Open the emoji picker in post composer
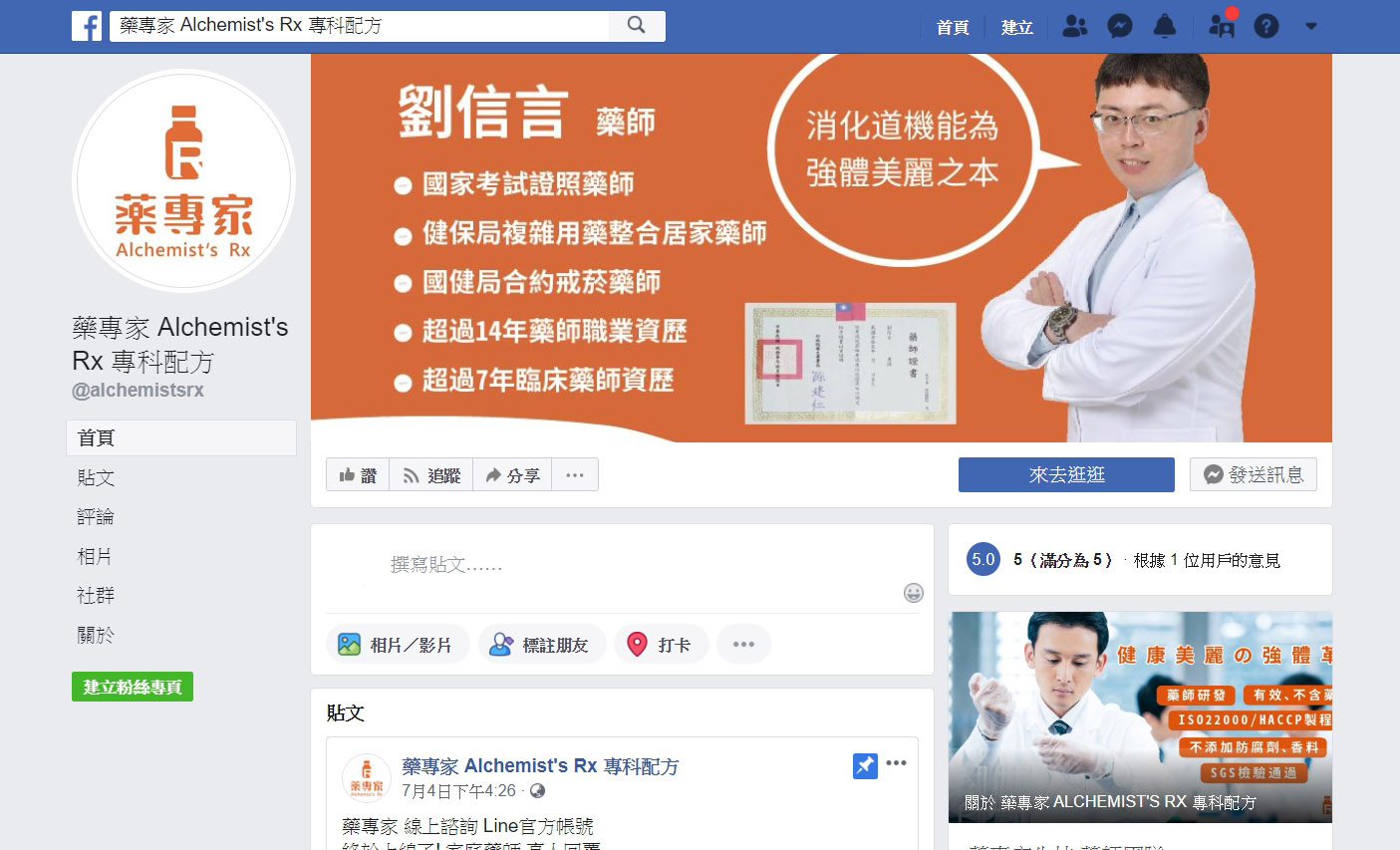Viewport: 1400px width, 850px height. click(914, 593)
